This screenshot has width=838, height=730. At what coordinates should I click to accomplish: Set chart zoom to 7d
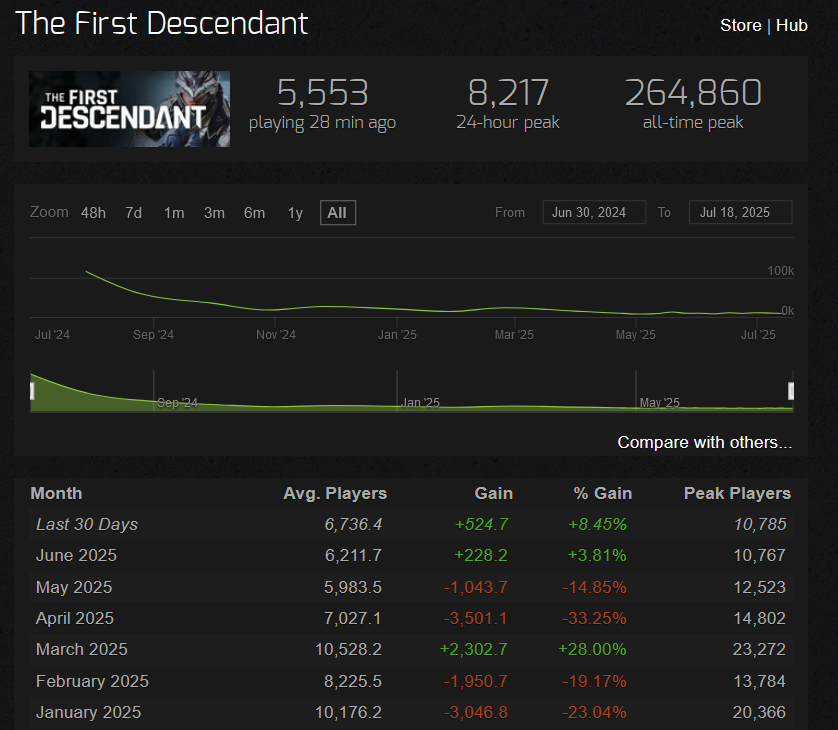click(134, 213)
